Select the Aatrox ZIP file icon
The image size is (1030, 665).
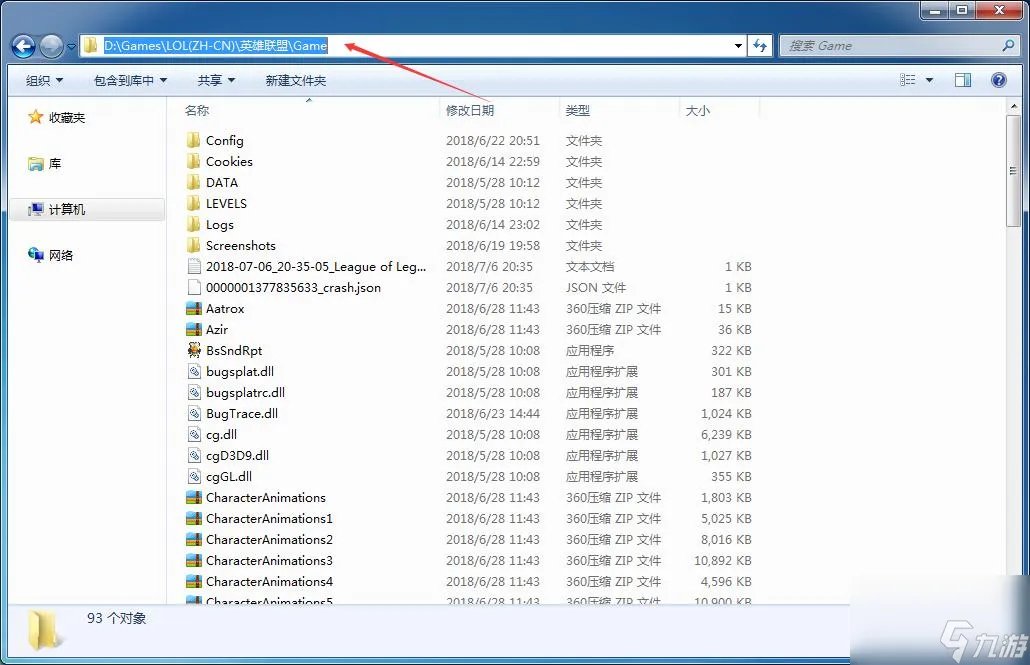pyautogui.click(x=195, y=309)
